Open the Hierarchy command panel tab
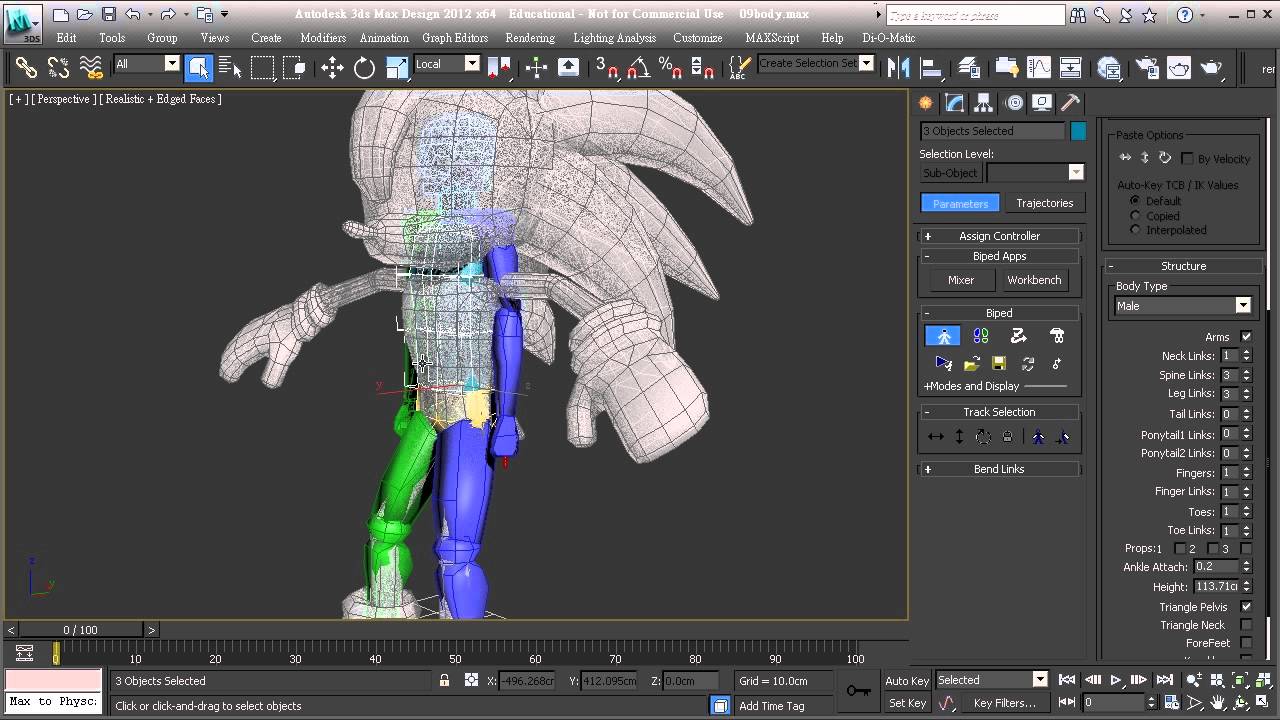This screenshot has height=720, width=1280. (x=983, y=103)
